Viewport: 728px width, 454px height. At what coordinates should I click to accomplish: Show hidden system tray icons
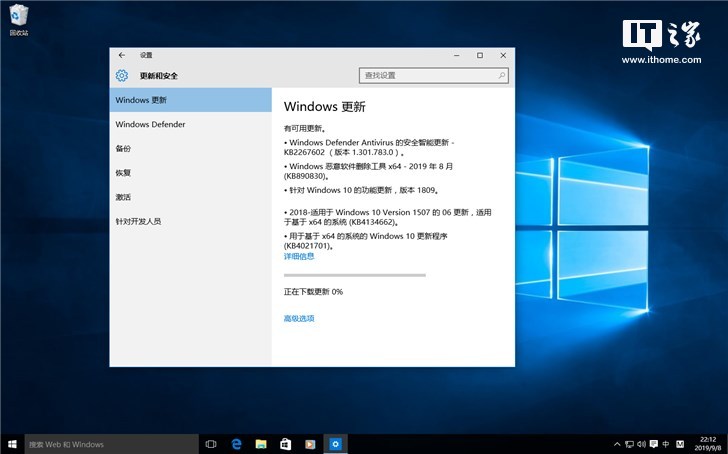click(x=617, y=444)
